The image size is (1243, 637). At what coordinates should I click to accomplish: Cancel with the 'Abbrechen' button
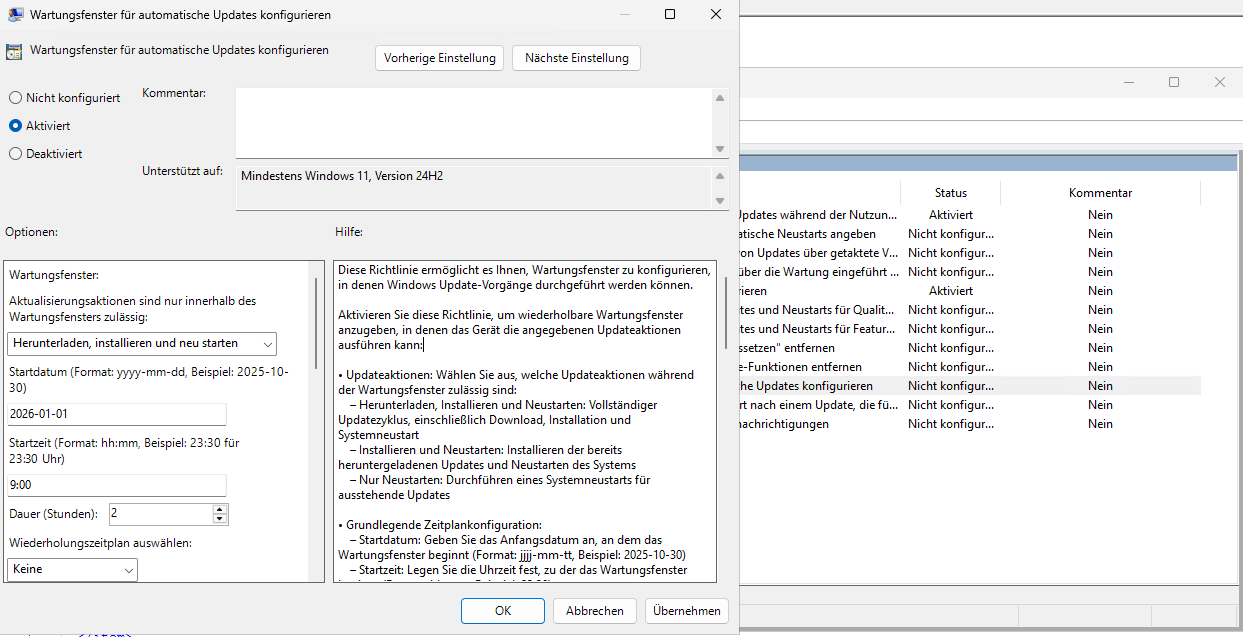(x=595, y=611)
